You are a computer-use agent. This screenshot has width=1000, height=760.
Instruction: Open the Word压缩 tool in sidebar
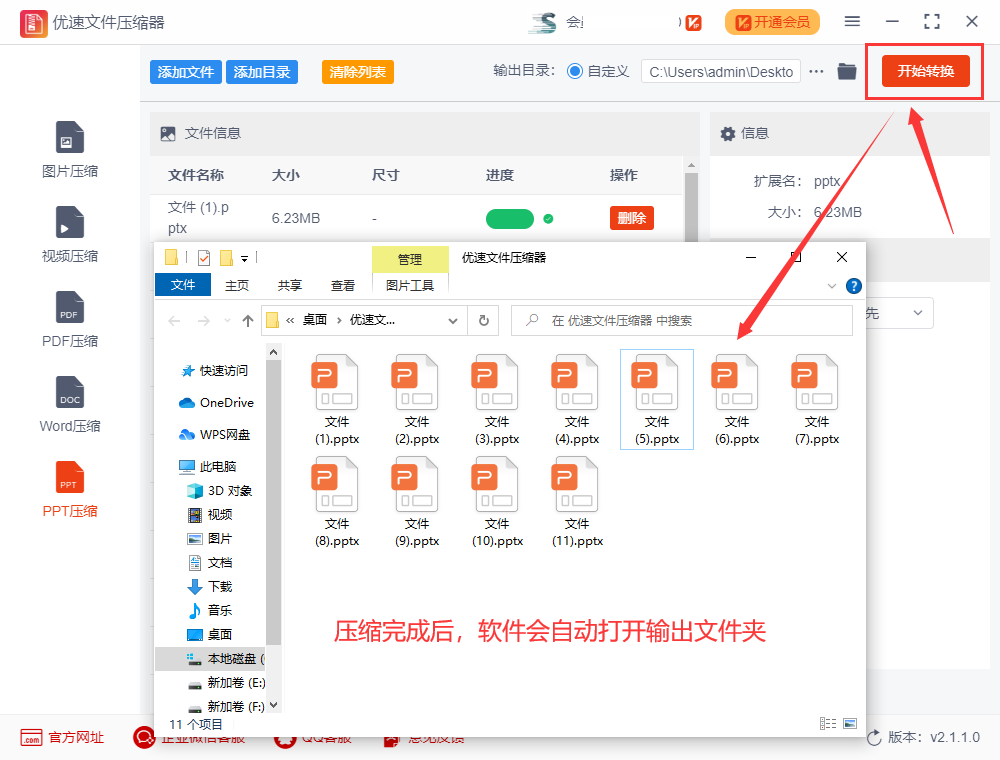(x=70, y=404)
